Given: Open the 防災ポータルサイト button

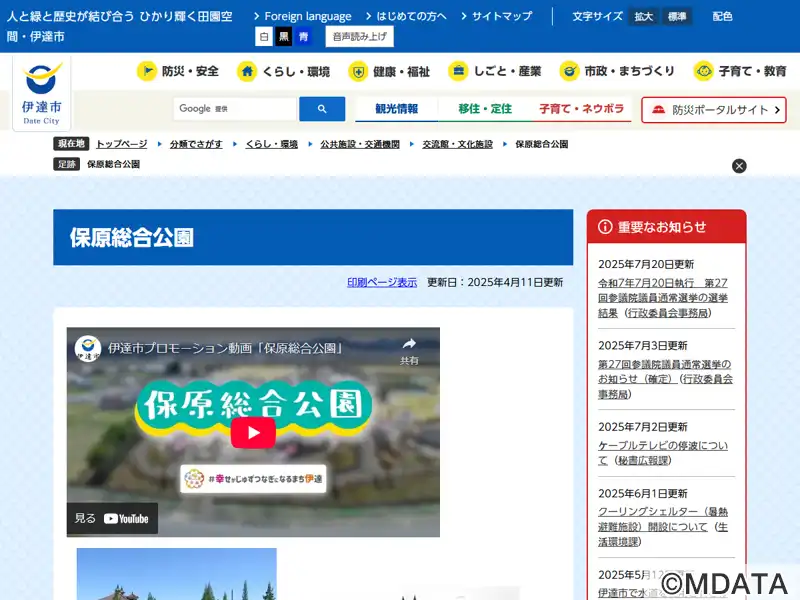Looking at the screenshot, I should (x=714, y=110).
